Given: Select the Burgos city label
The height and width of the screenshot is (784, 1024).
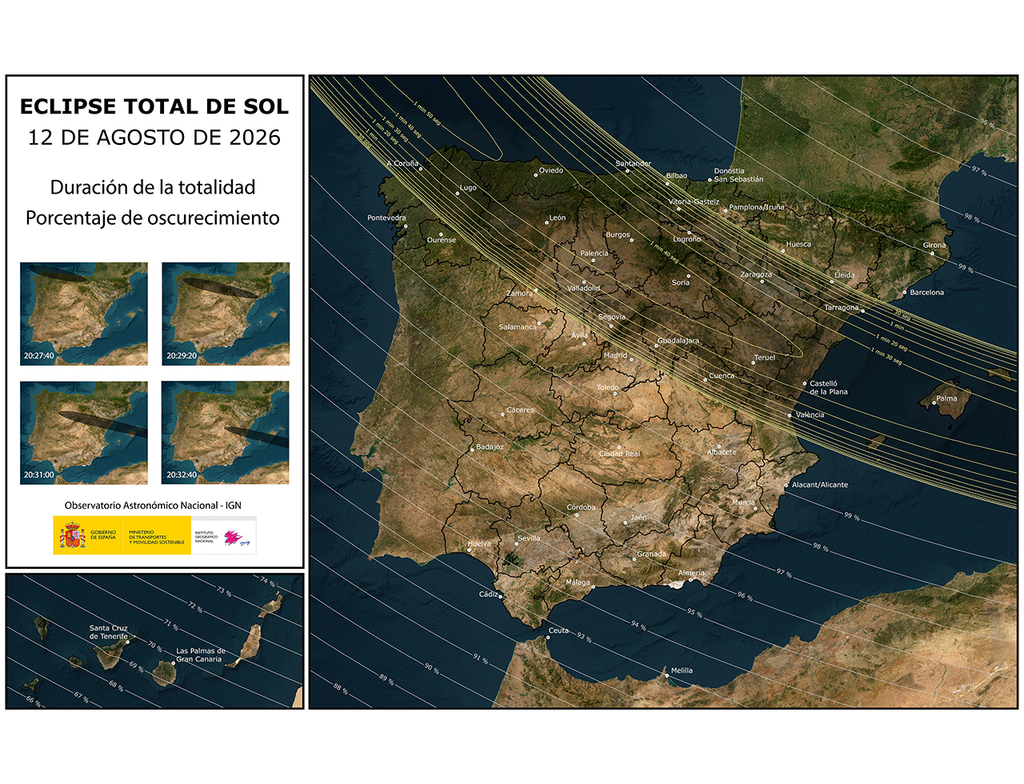Looking at the screenshot, I should click(618, 235).
